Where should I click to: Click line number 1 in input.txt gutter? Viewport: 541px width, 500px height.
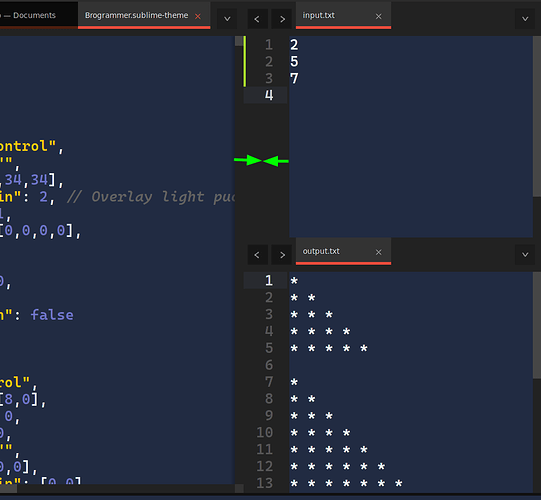pos(269,45)
